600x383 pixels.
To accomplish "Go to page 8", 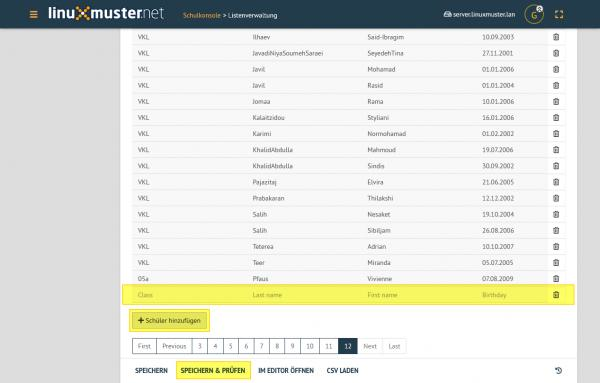I will [277, 346].
